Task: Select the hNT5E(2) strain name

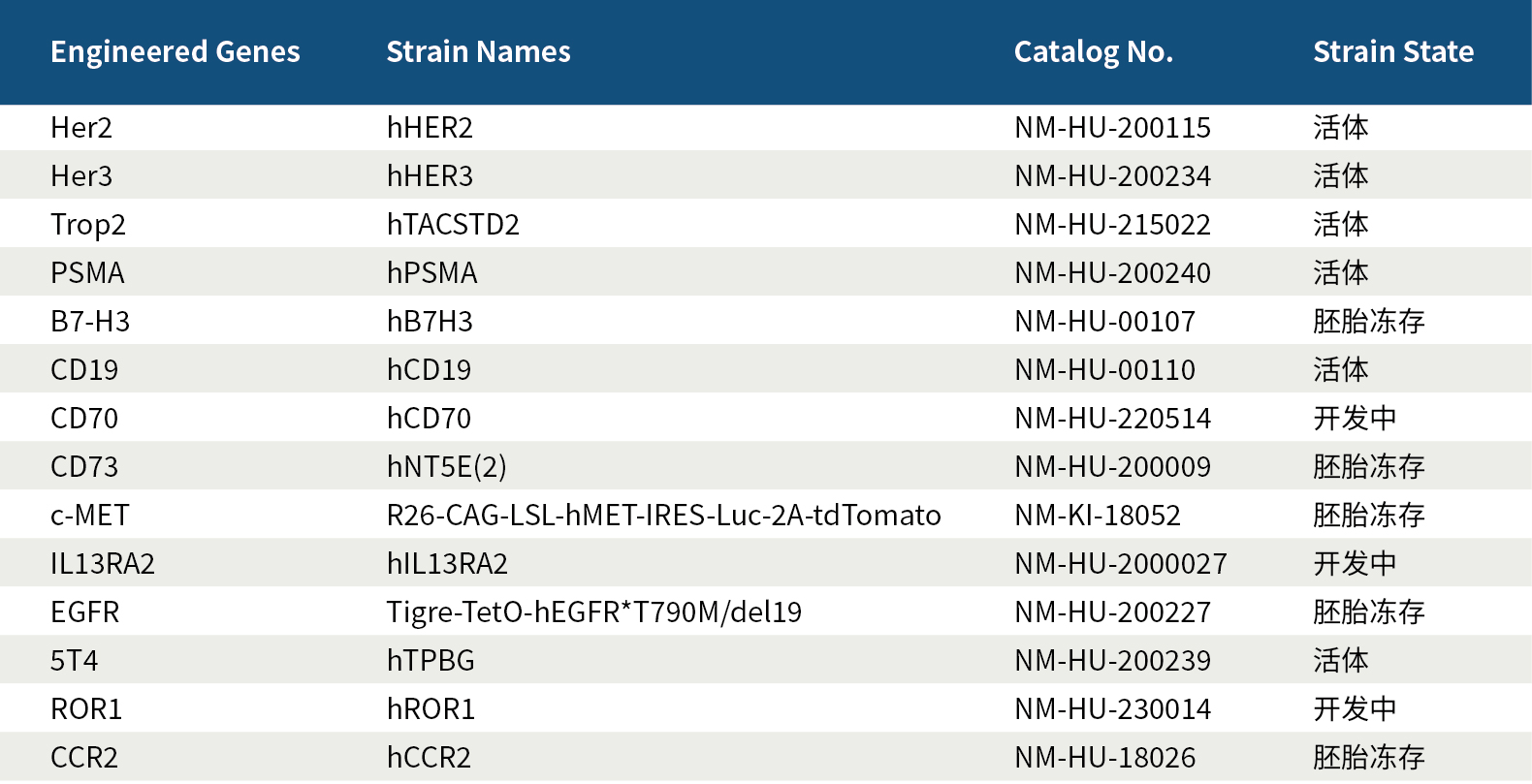Action: tap(446, 467)
